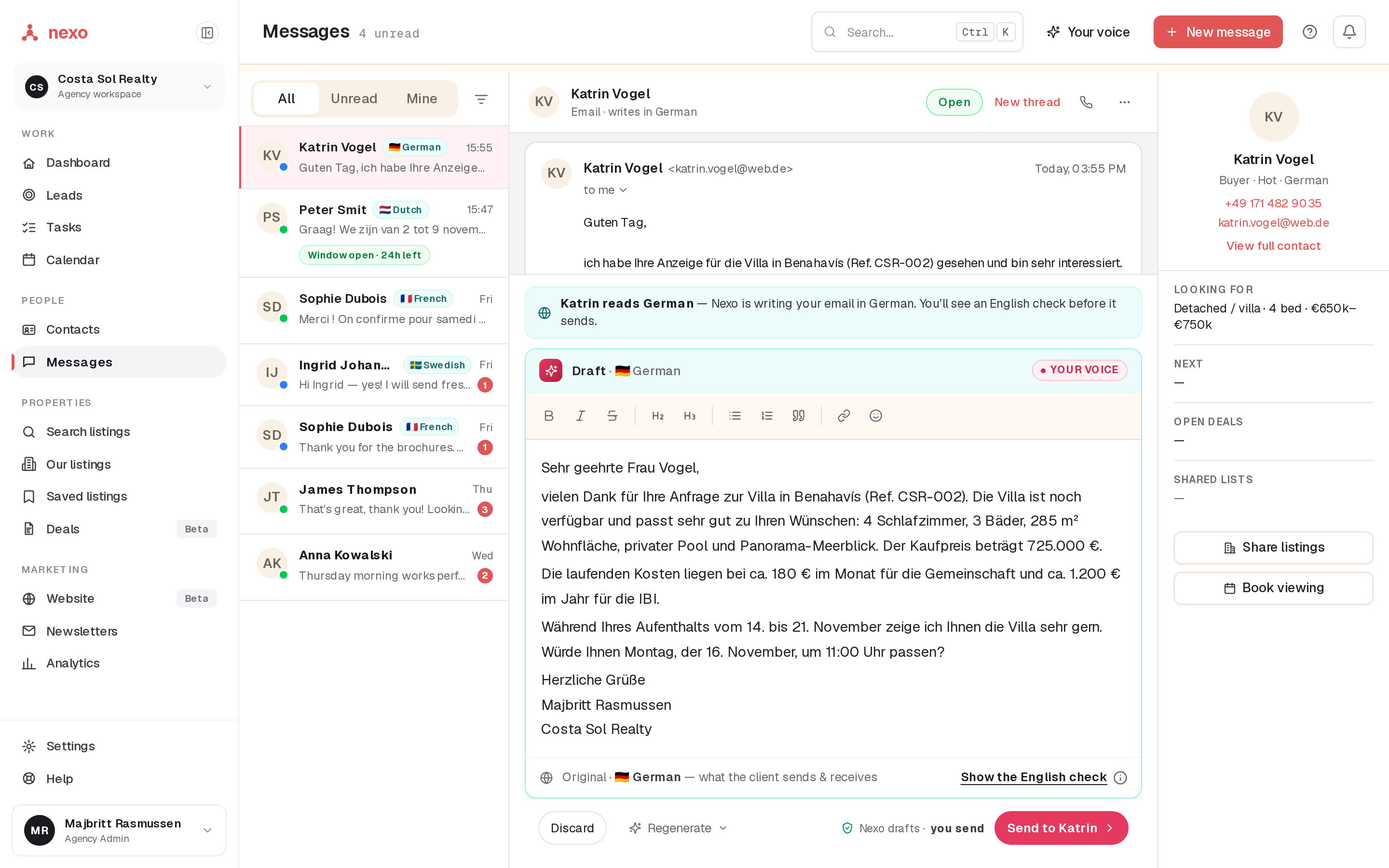Screen dimensions: 1389x868
Task: Focus the Search input field
Action: (x=917, y=32)
